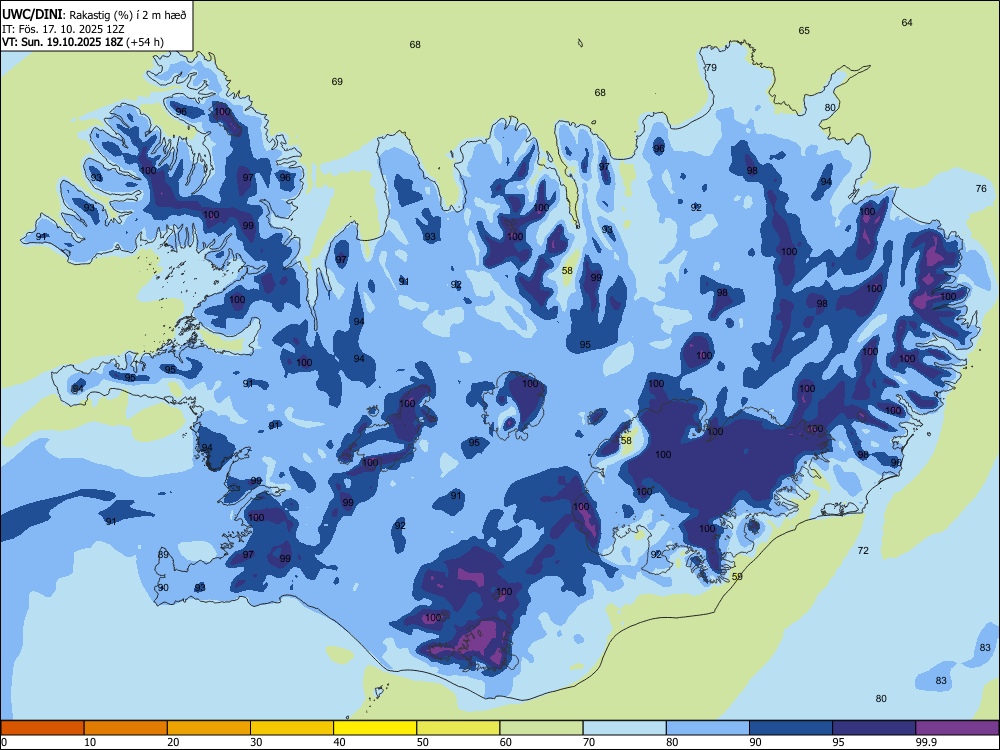Click the navy 95–99.9 legend swatch
Screen dimensions: 1000x750
click(874, 728)
